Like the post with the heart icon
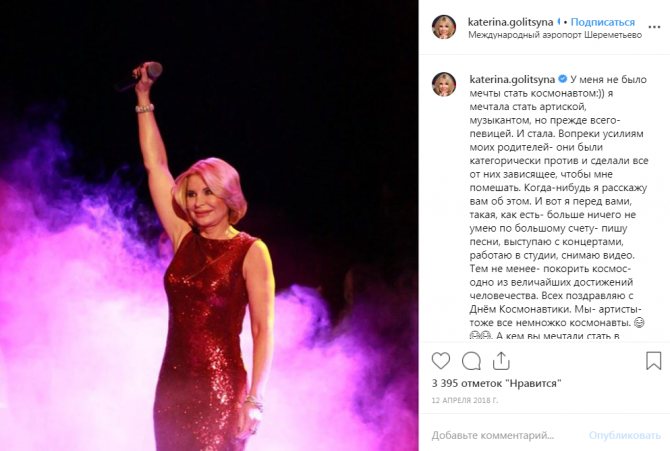This screenshot has height=451, width=670. click(441, 361)
